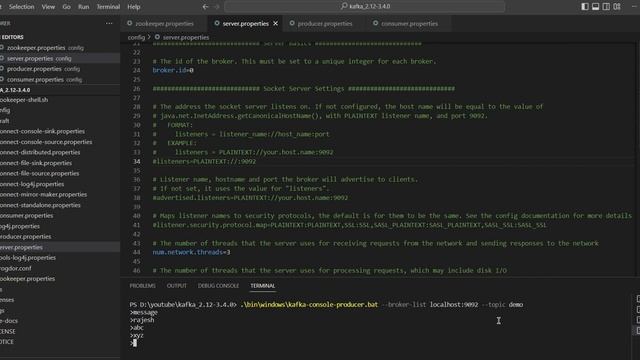This screenshot has height=360, width=640.
Task: Switch to the Output panel tab
Action: (x=177, y=286)
